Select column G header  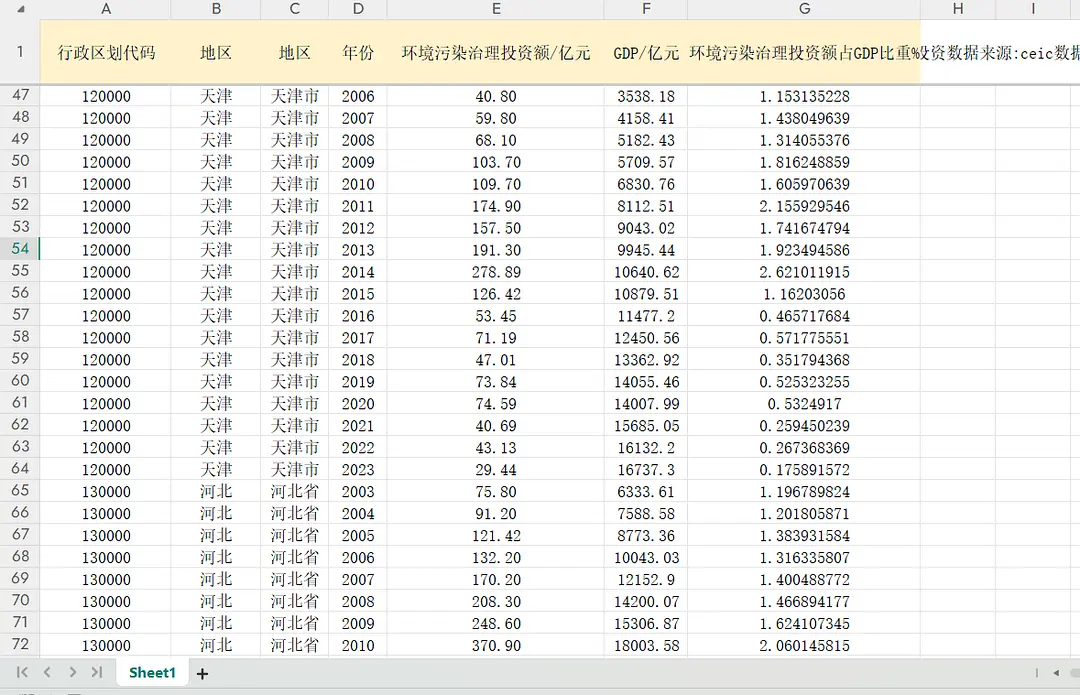coord(804,9)
